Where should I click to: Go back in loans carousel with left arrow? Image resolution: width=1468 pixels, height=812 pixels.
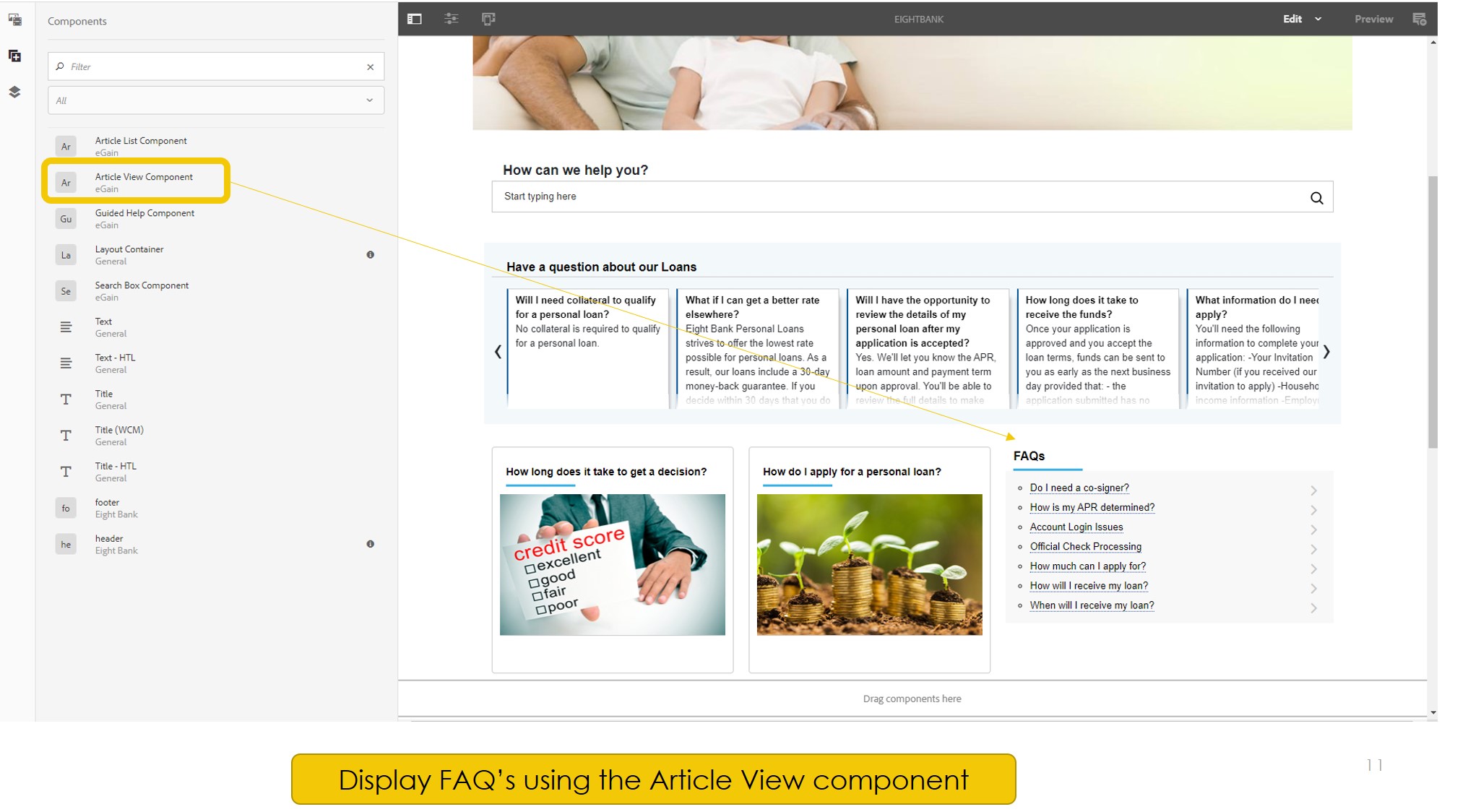coord(498,353)
